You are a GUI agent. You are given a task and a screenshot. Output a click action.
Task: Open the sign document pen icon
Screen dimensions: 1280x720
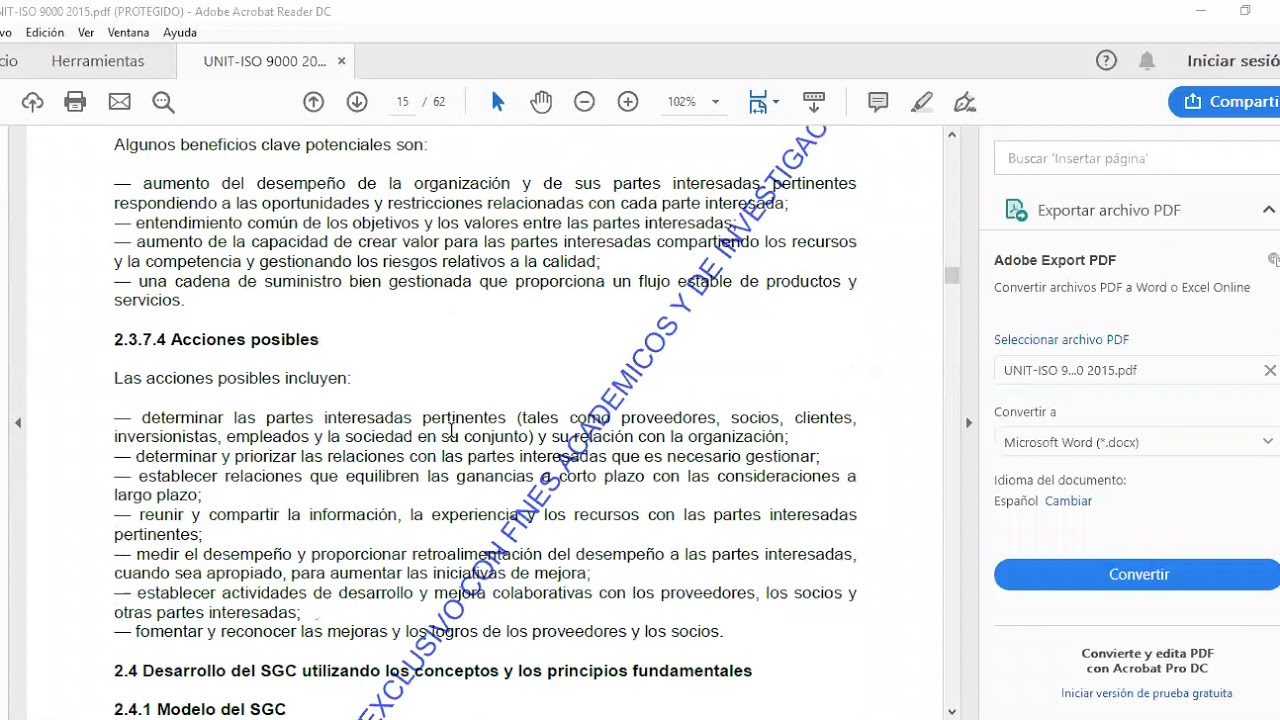(965, 102)
